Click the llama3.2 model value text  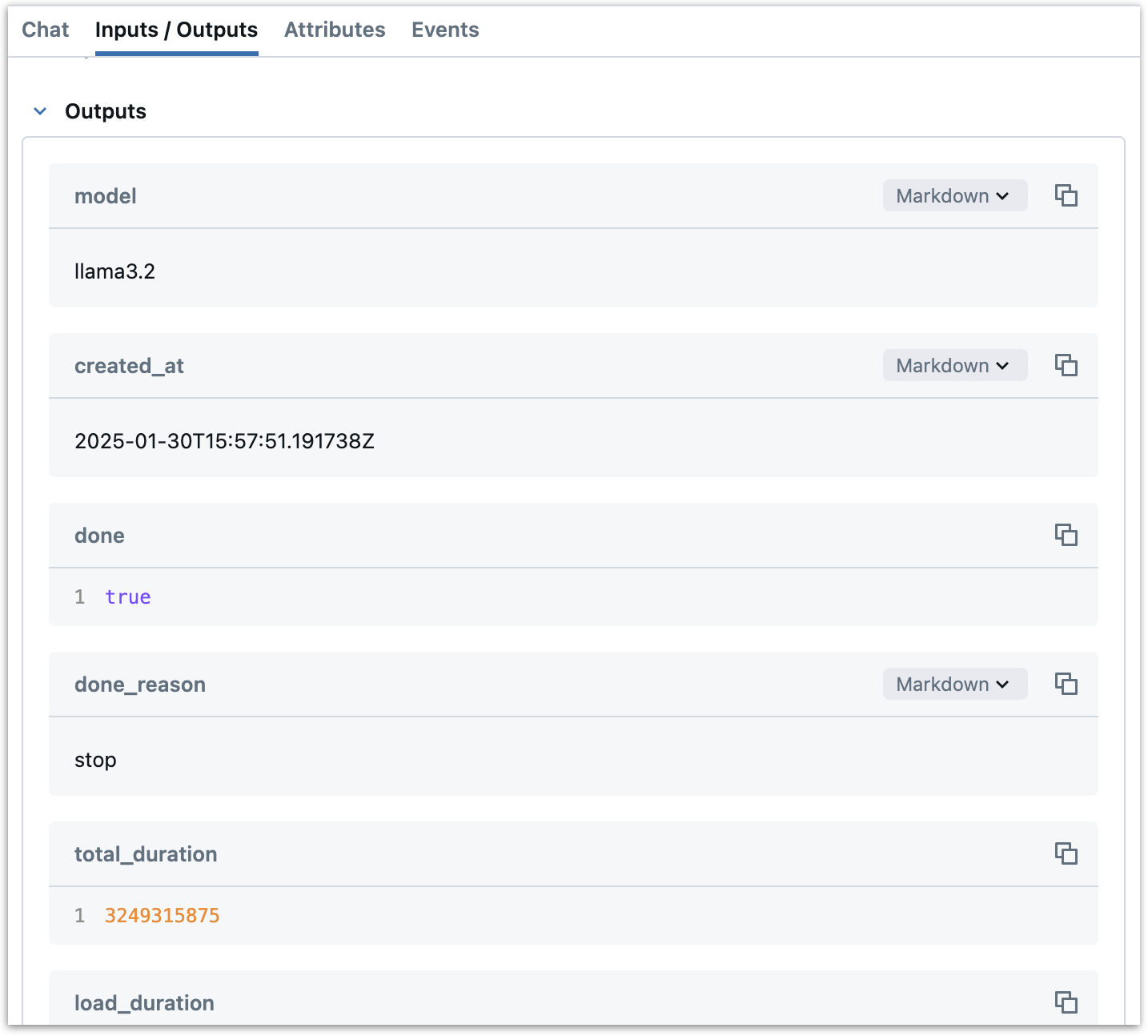click(x=114, y=271)
